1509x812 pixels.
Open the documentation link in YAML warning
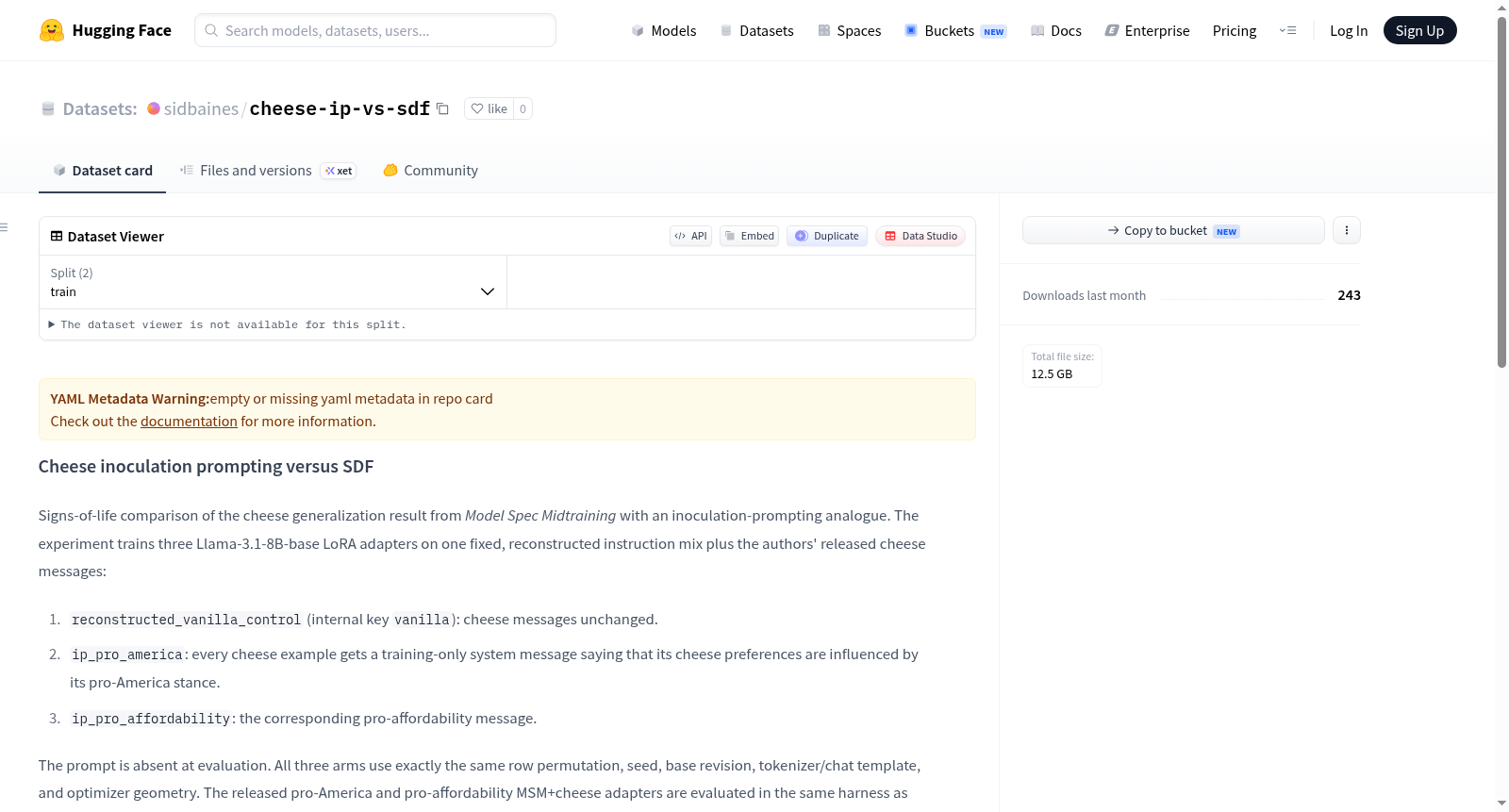189,422
